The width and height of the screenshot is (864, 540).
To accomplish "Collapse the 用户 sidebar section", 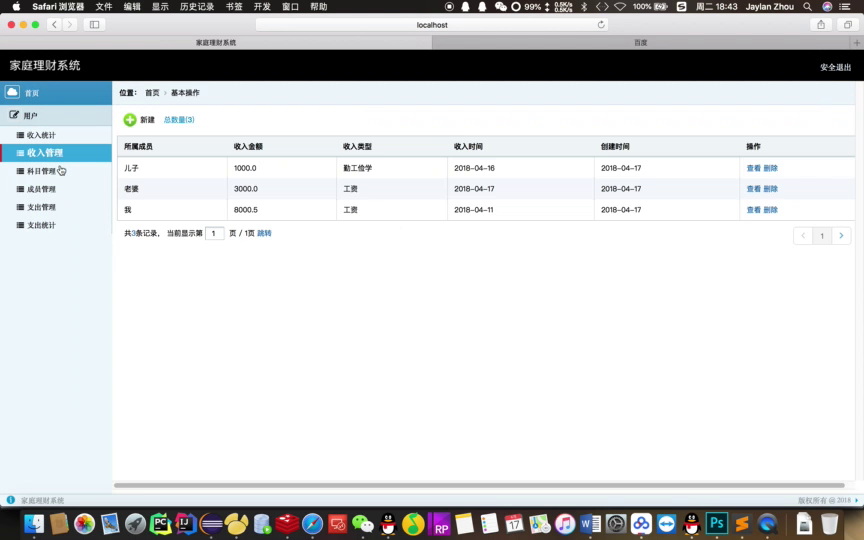I will click(56, 115).
